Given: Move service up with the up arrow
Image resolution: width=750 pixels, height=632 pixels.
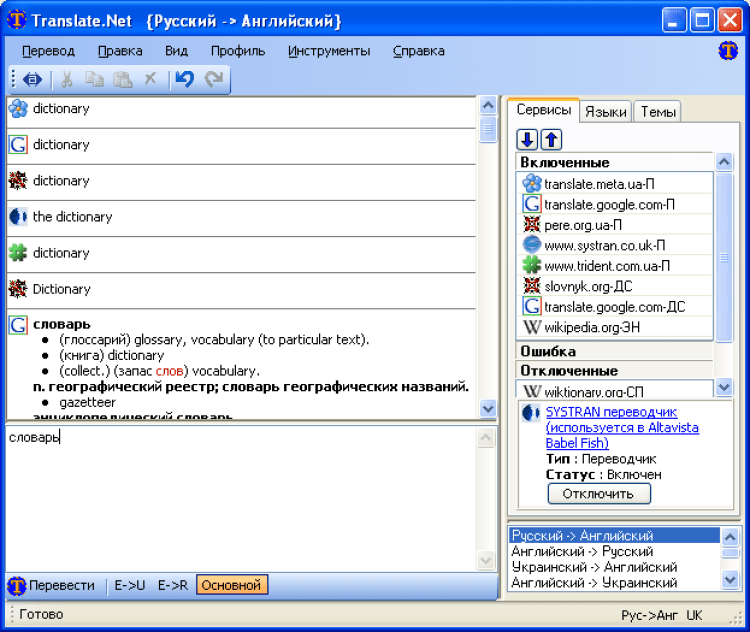Looking at the screenshot, I should 551,140.
